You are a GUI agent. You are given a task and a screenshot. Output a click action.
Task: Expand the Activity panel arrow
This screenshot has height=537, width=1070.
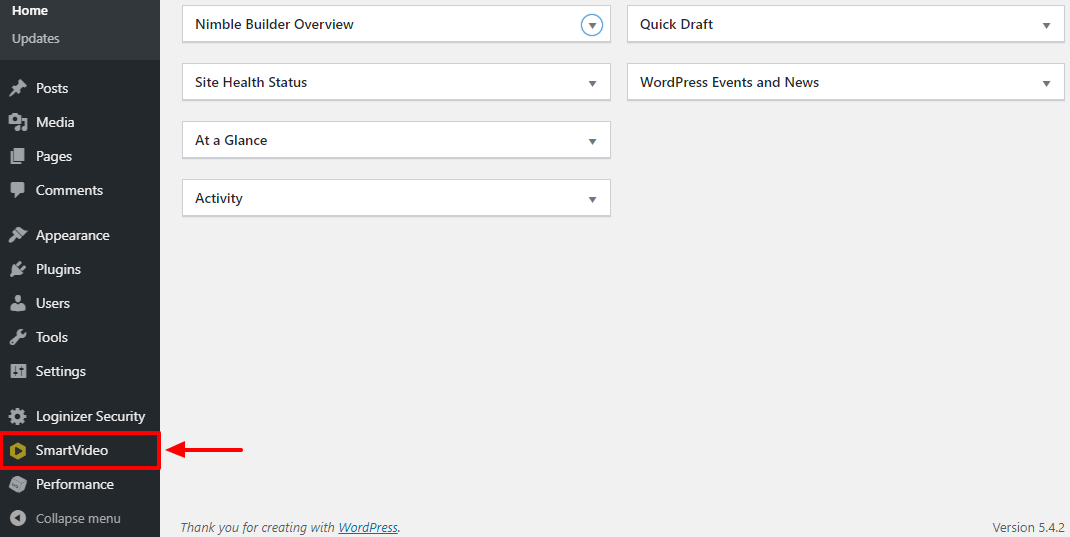tap(592, 199)
